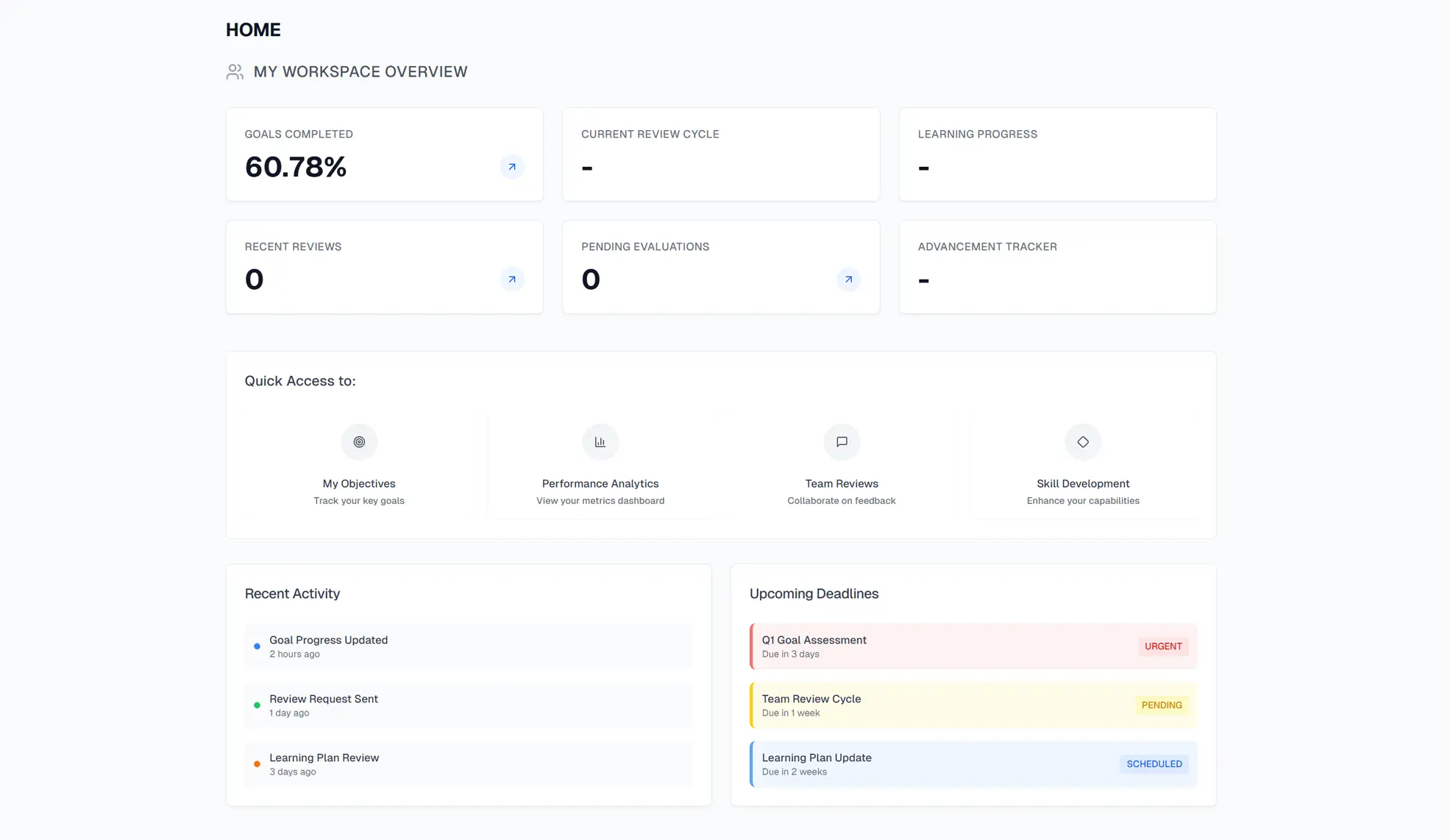The image size is (1450, 840).
Task: Open the Pending Evaluations arrow icon
Action: click(848, 280)
